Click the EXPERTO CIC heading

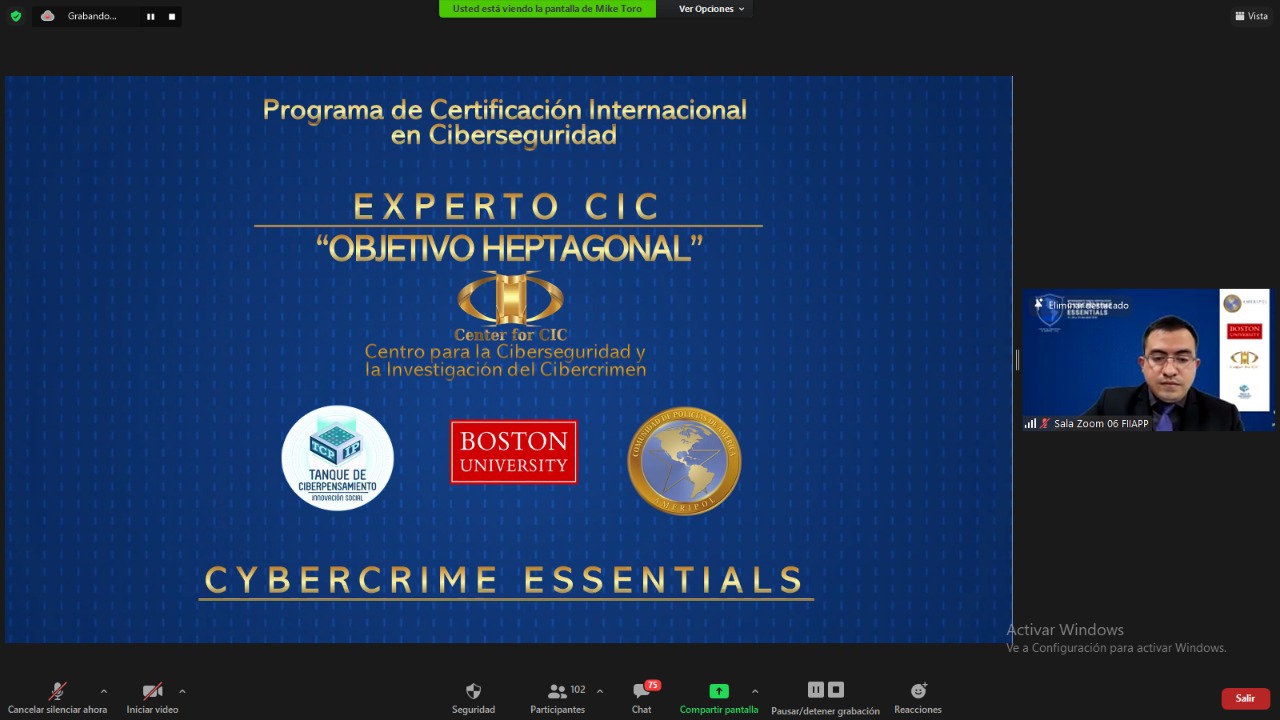pos(507,207)
